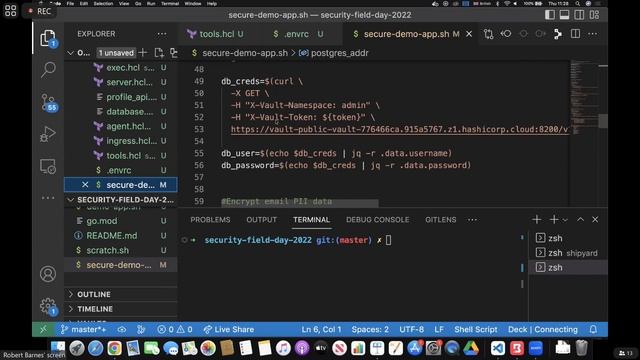
Task: Maximize the panel with the up chevron
Action: click(580, 220)
